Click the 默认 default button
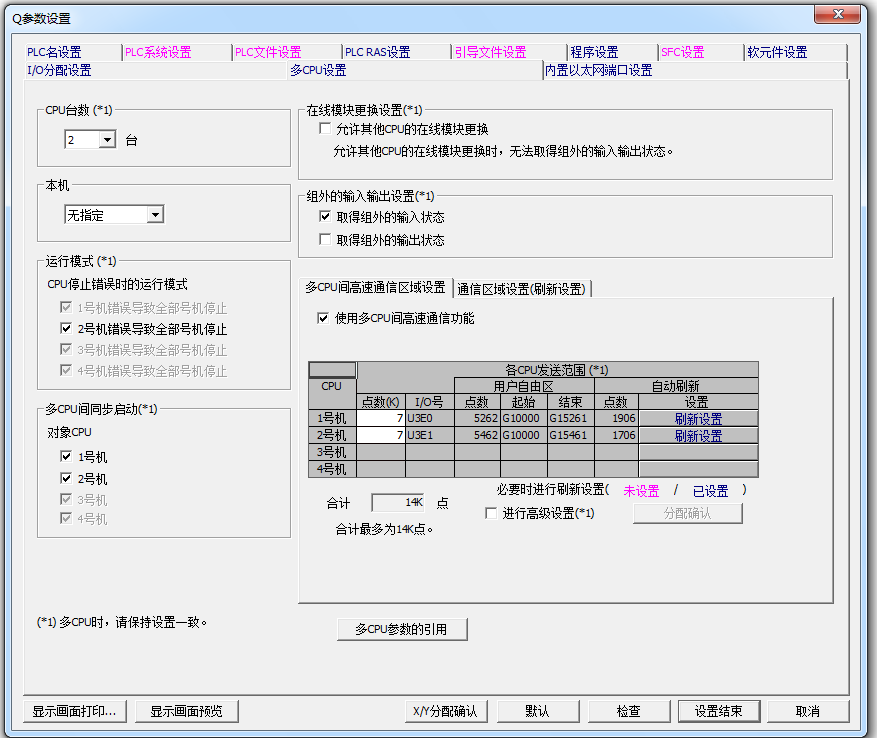877x738 pixels. (x=537, y=711)
